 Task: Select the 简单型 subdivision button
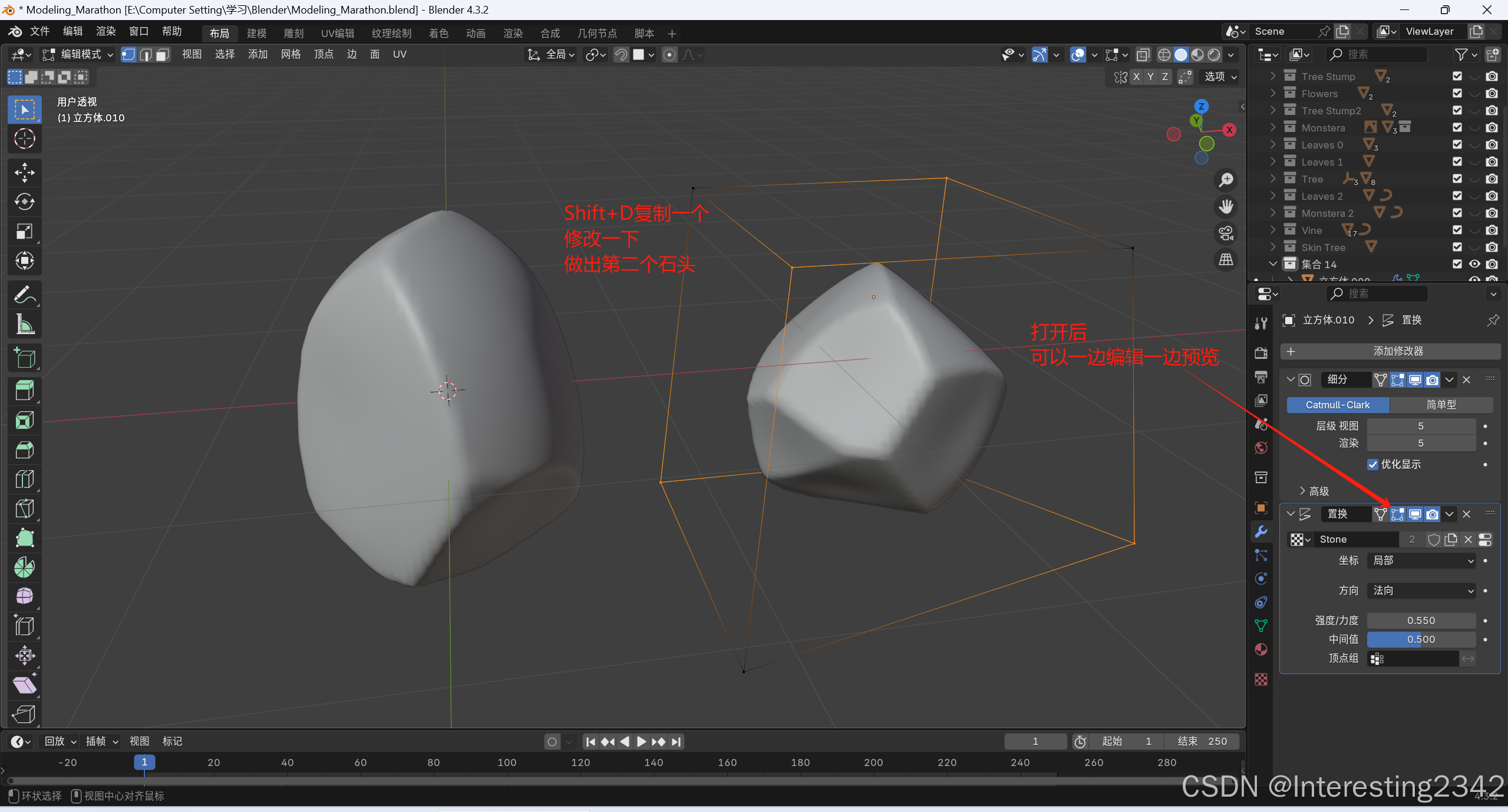pyautogui.click(x=1441, y=405)
